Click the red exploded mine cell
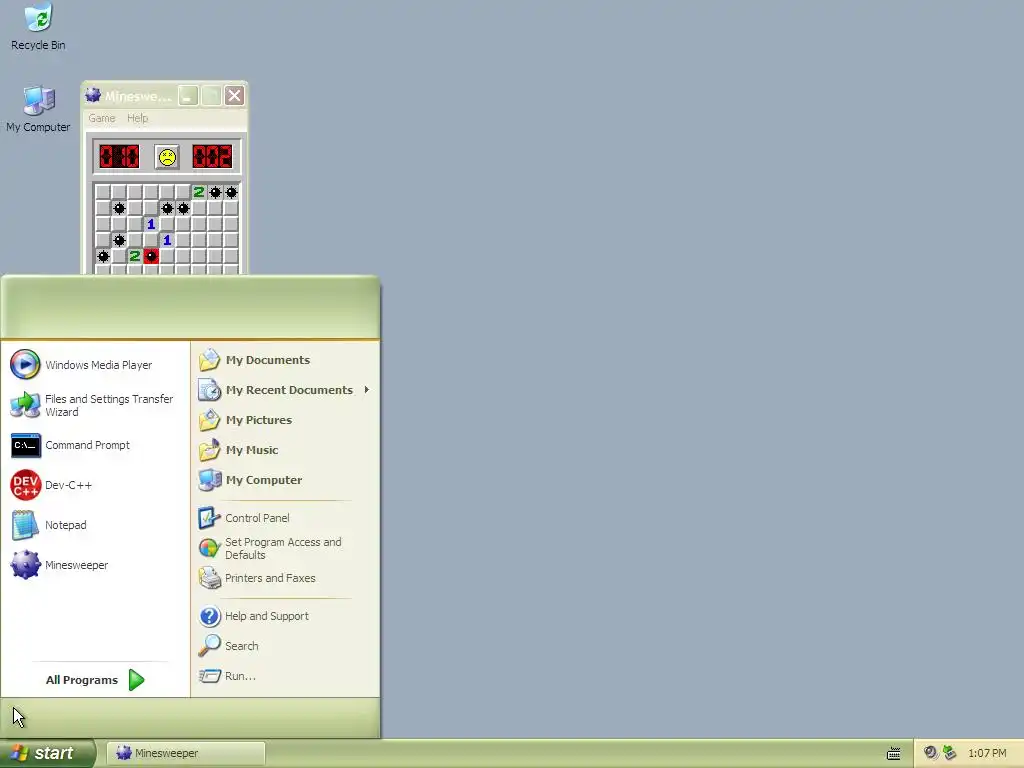Viewport: 1024px width, 768px height. (x=151, y=256)
